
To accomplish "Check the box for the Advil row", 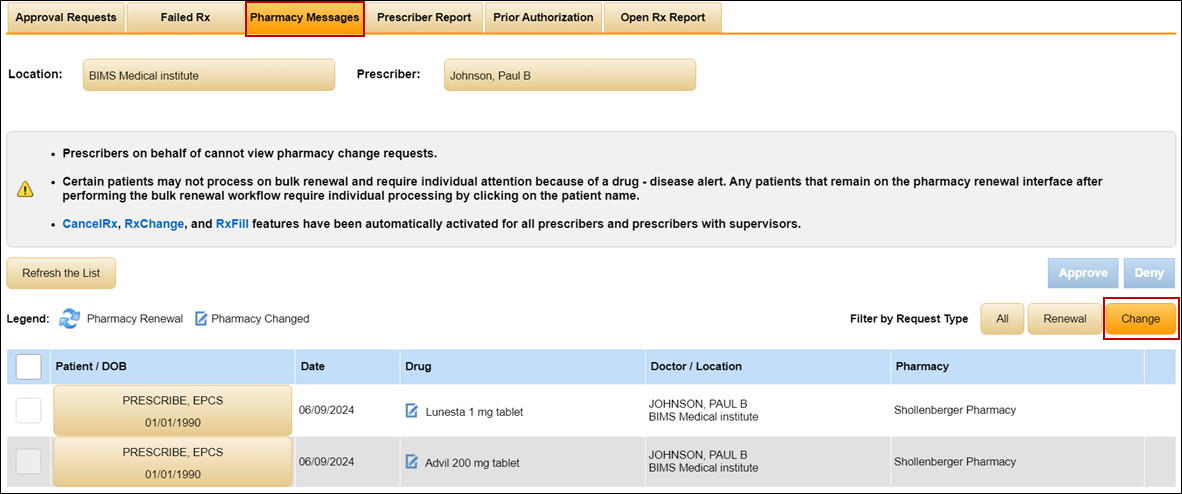I will tap(29, 461).
